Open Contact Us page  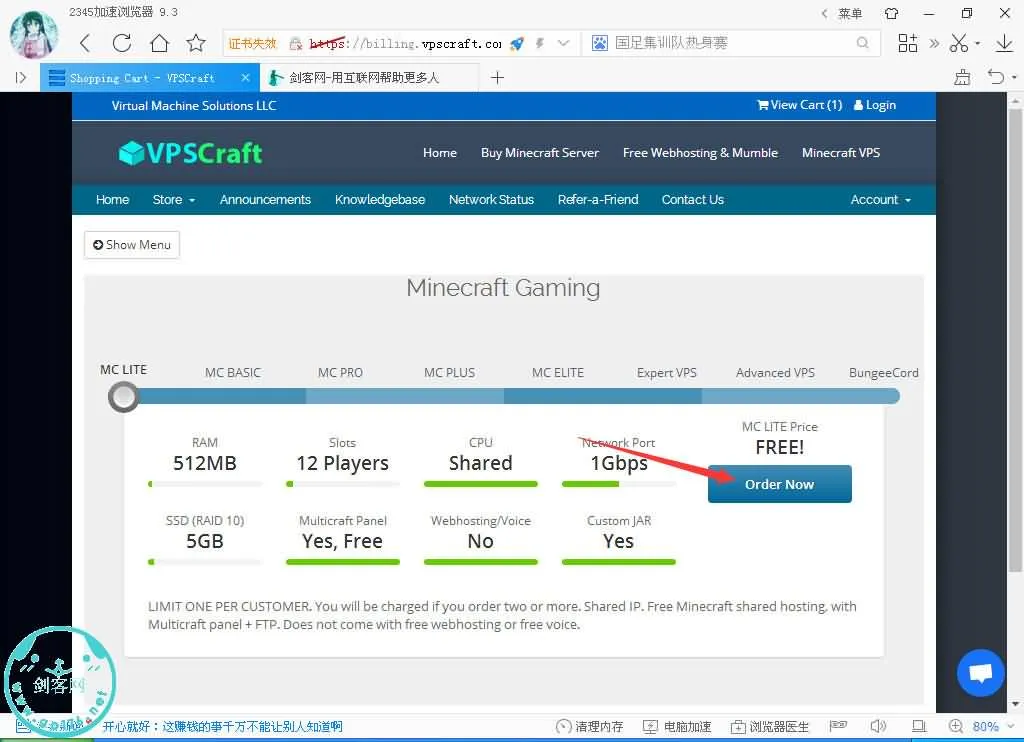(693, 200)
